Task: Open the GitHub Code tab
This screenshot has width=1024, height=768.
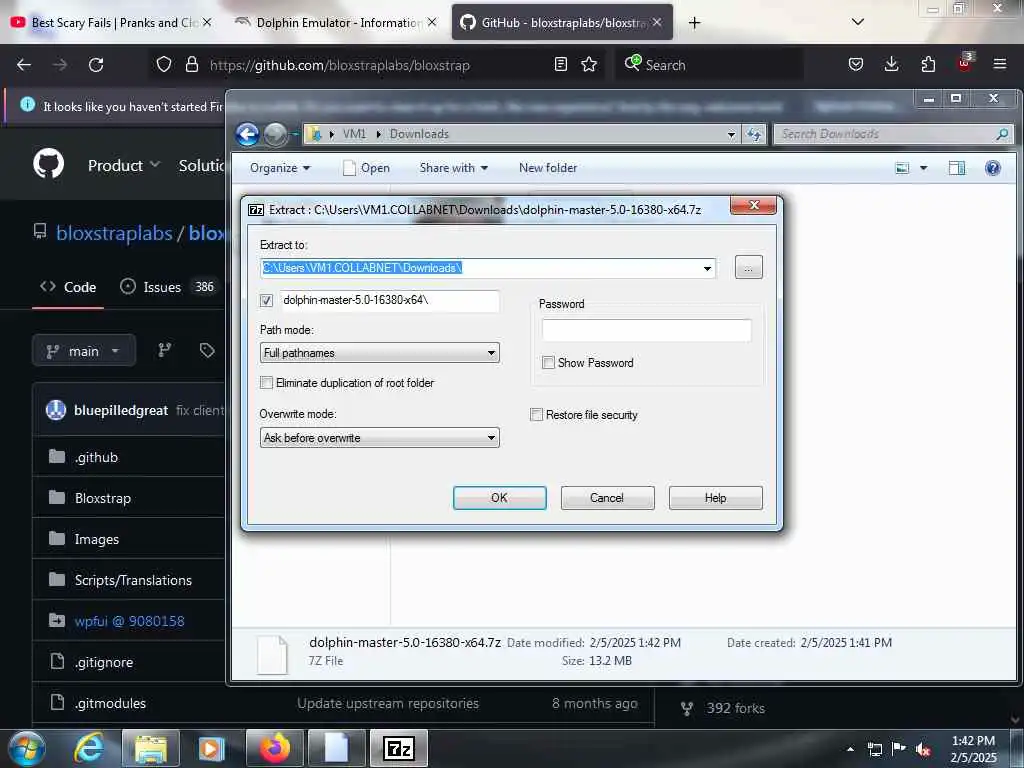Action: tap(68, 287)
